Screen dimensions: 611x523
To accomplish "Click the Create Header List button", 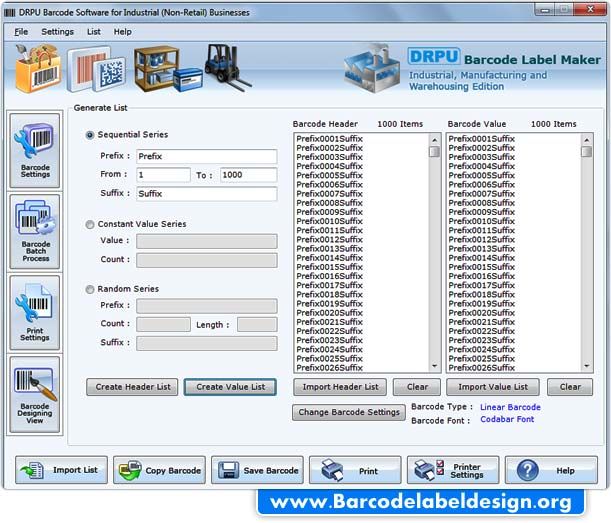I will pyautogui.click(x=132, y=387).
